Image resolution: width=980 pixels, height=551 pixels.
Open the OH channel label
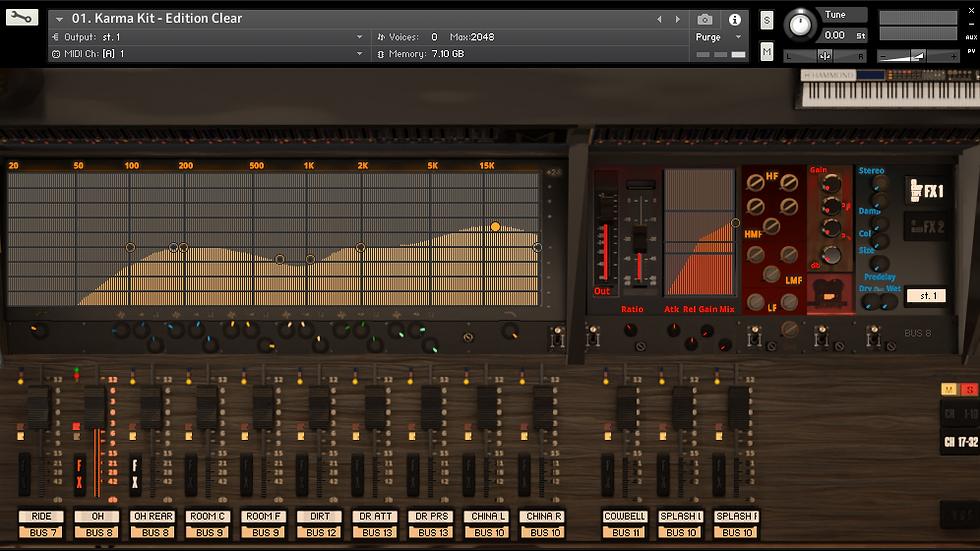coord(97,516)
